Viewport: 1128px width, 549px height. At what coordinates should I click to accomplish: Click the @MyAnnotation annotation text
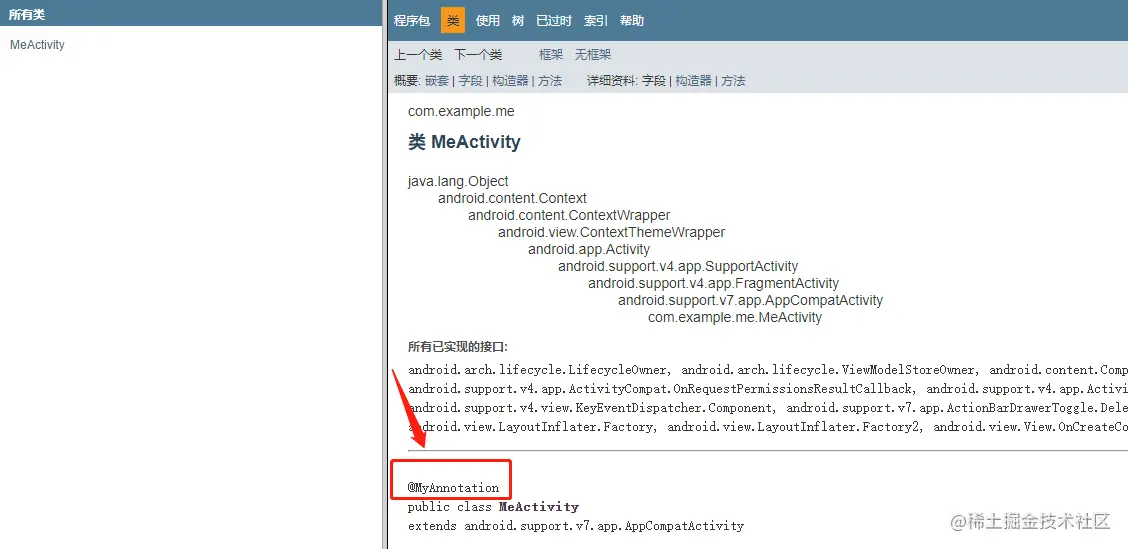453,488
